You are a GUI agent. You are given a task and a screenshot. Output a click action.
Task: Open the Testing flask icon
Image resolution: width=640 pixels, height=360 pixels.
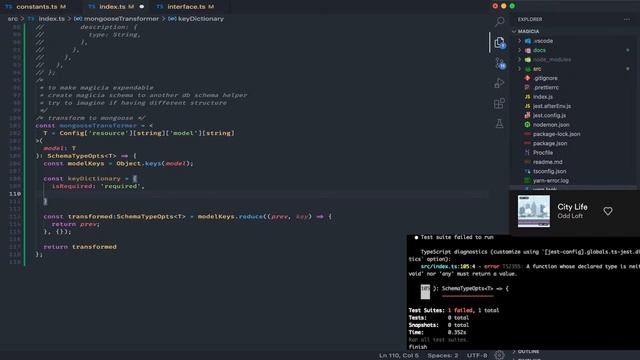[499, 123]
